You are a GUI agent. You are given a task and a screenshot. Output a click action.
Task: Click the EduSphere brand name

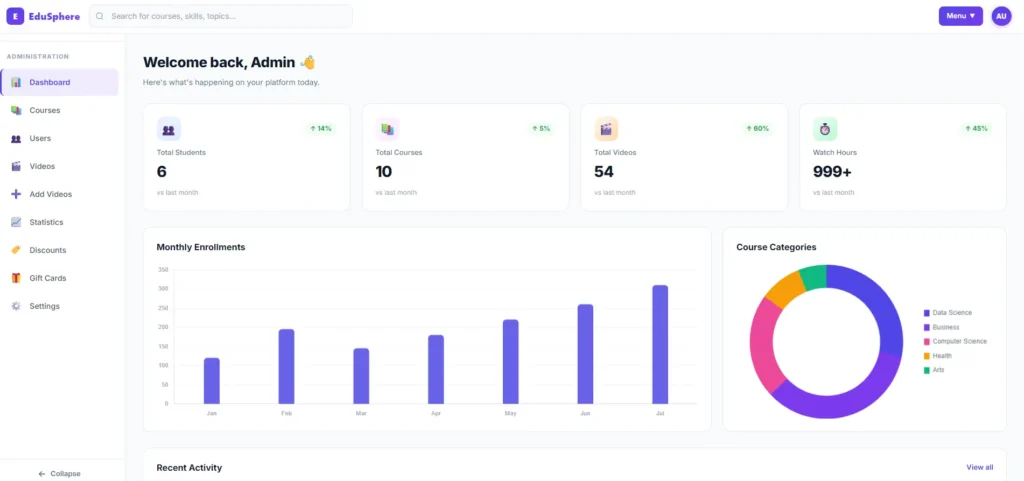coord(54,16)
